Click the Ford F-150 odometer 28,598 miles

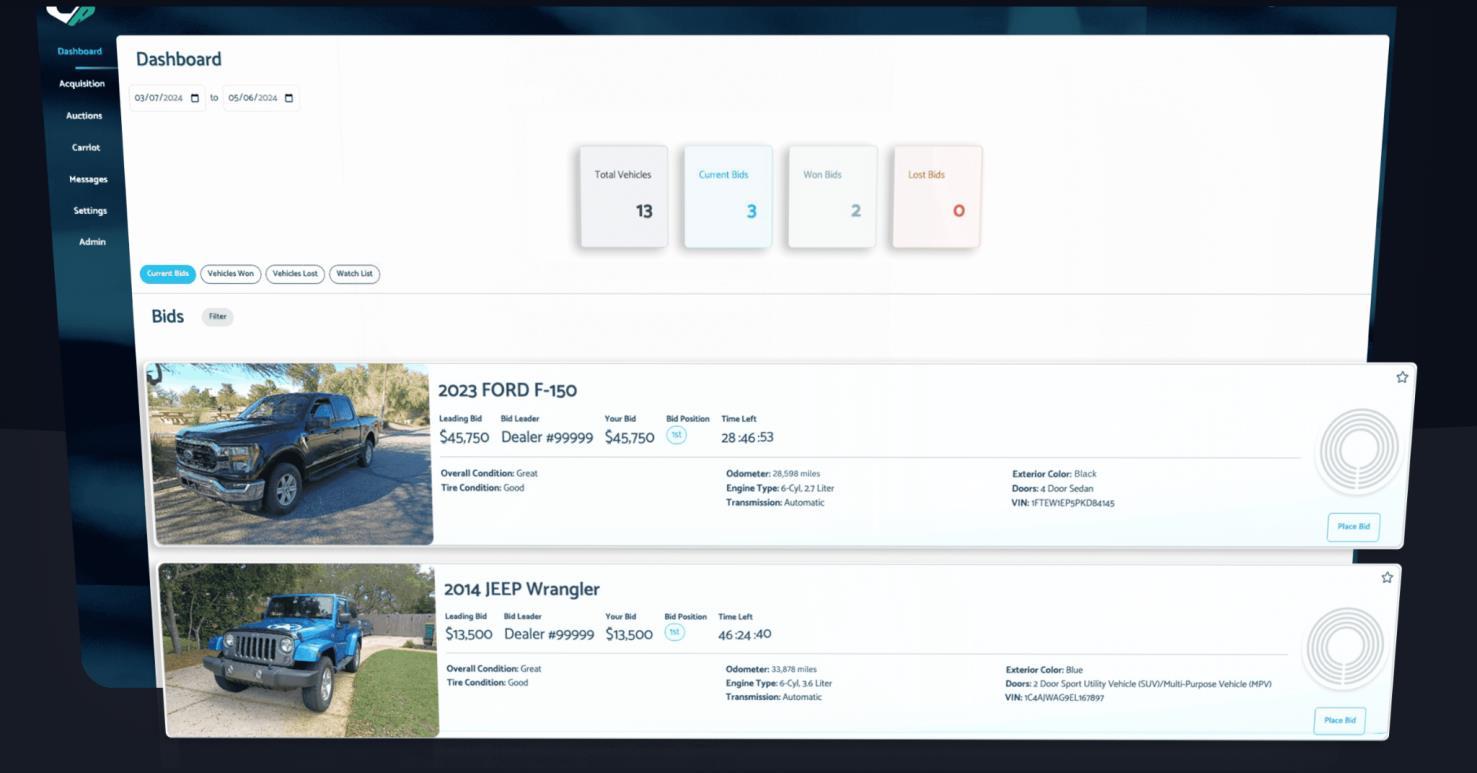796,474
